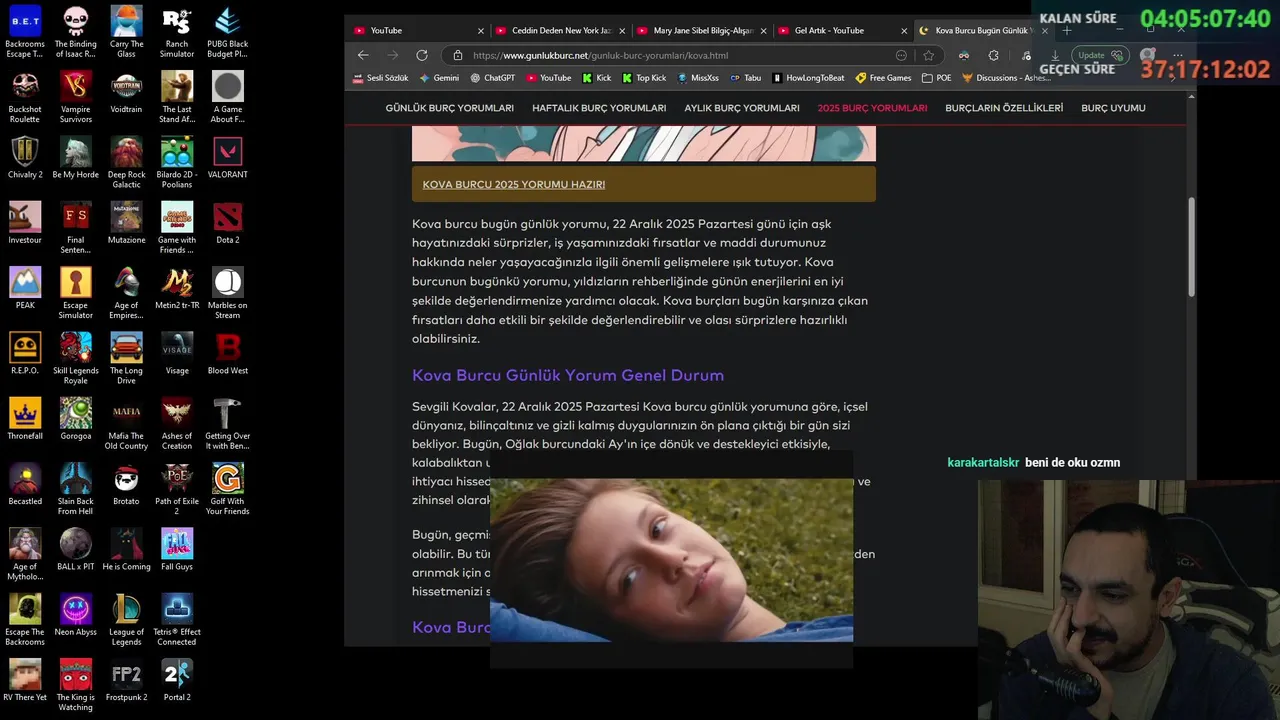Switch to first YouTube tab
The height and width of the screenshot is (720, 1280).
[x=418, y=30]
